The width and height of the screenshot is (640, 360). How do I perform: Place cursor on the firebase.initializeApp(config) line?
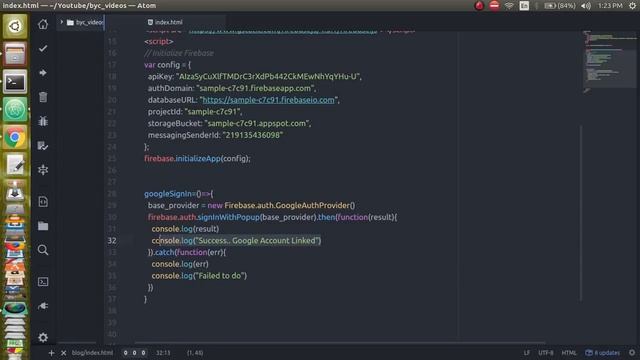[x=197, y=158]
